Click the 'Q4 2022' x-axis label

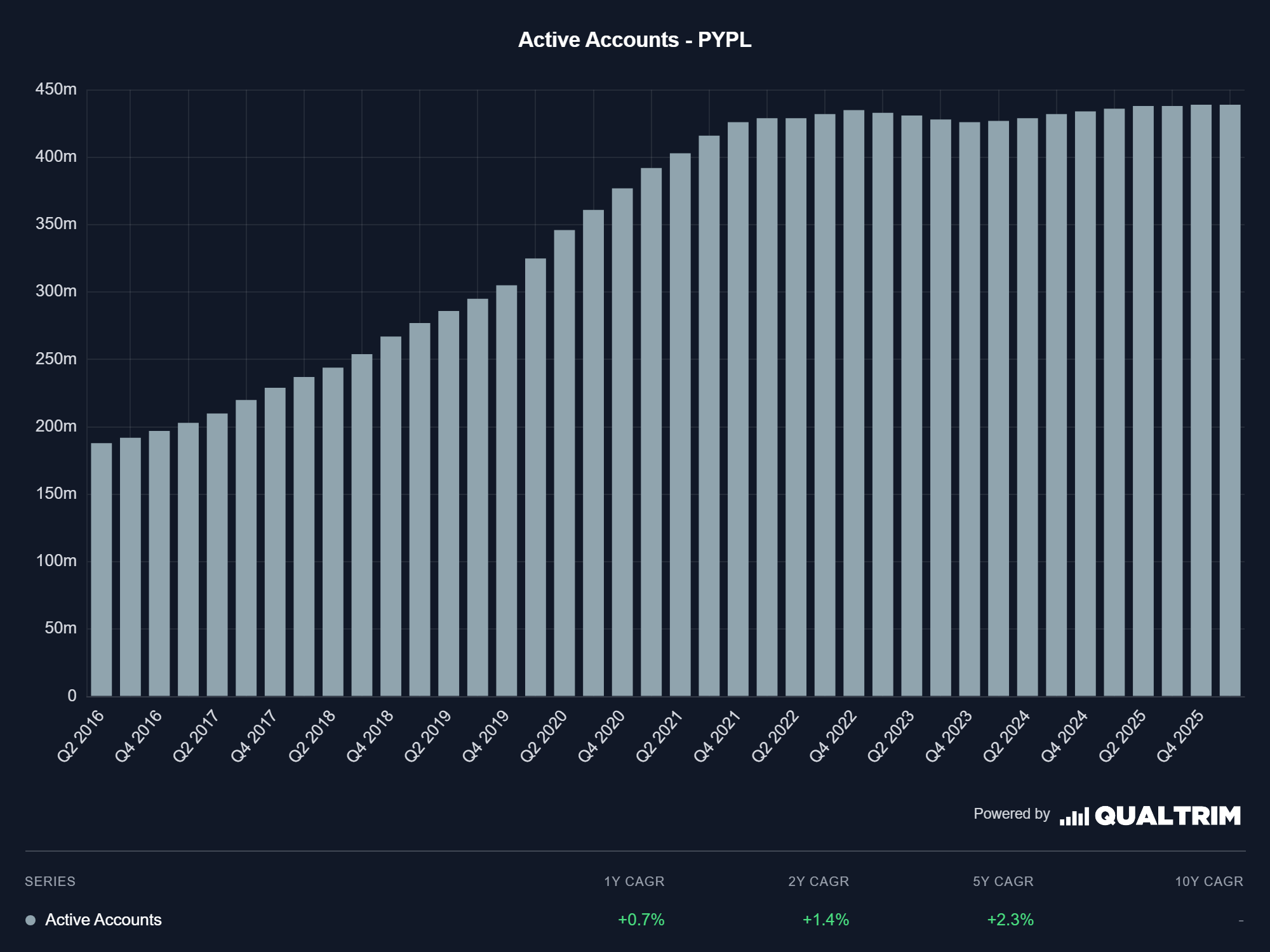[x=833, y=736]
